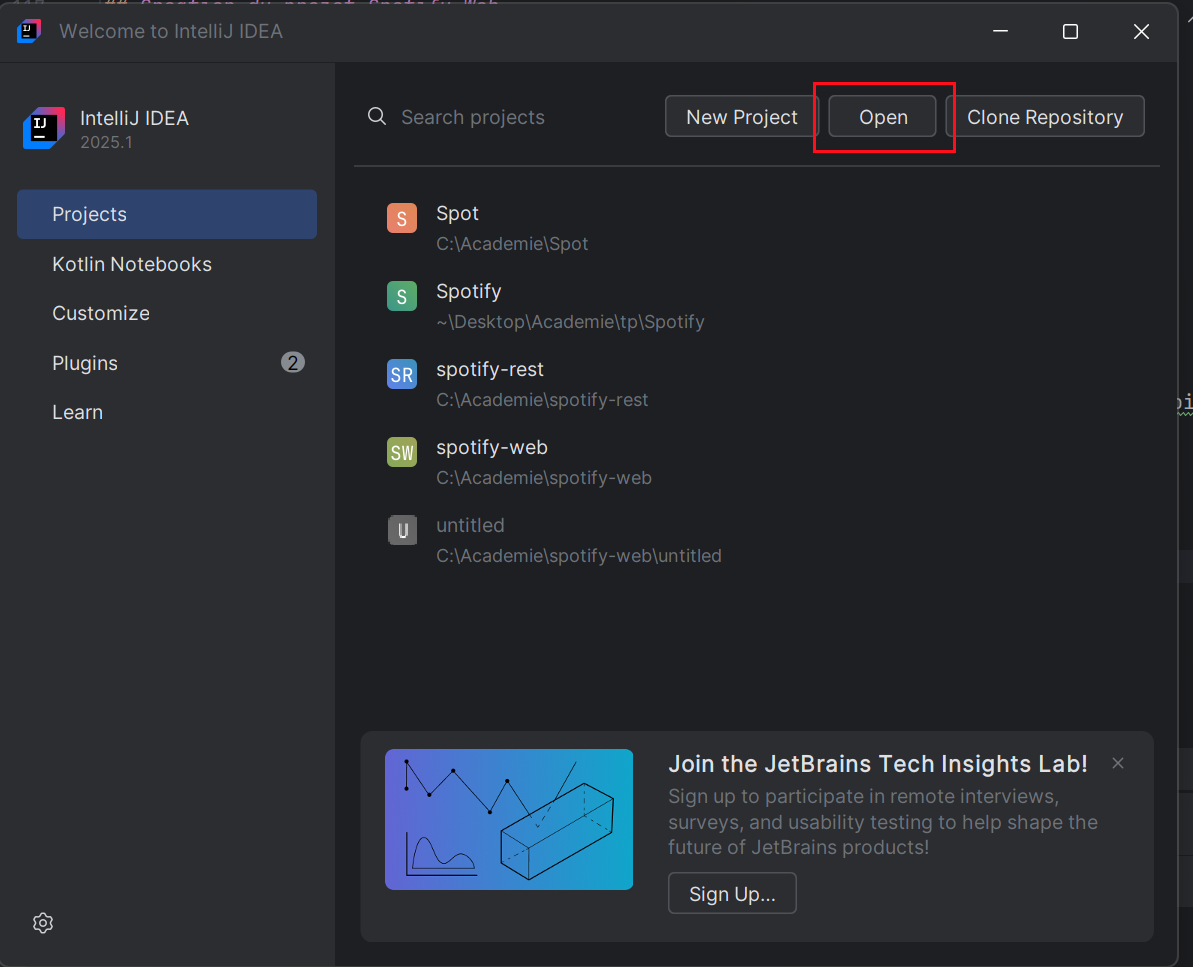Select the Projects tab in sidebar

point(167,214)
